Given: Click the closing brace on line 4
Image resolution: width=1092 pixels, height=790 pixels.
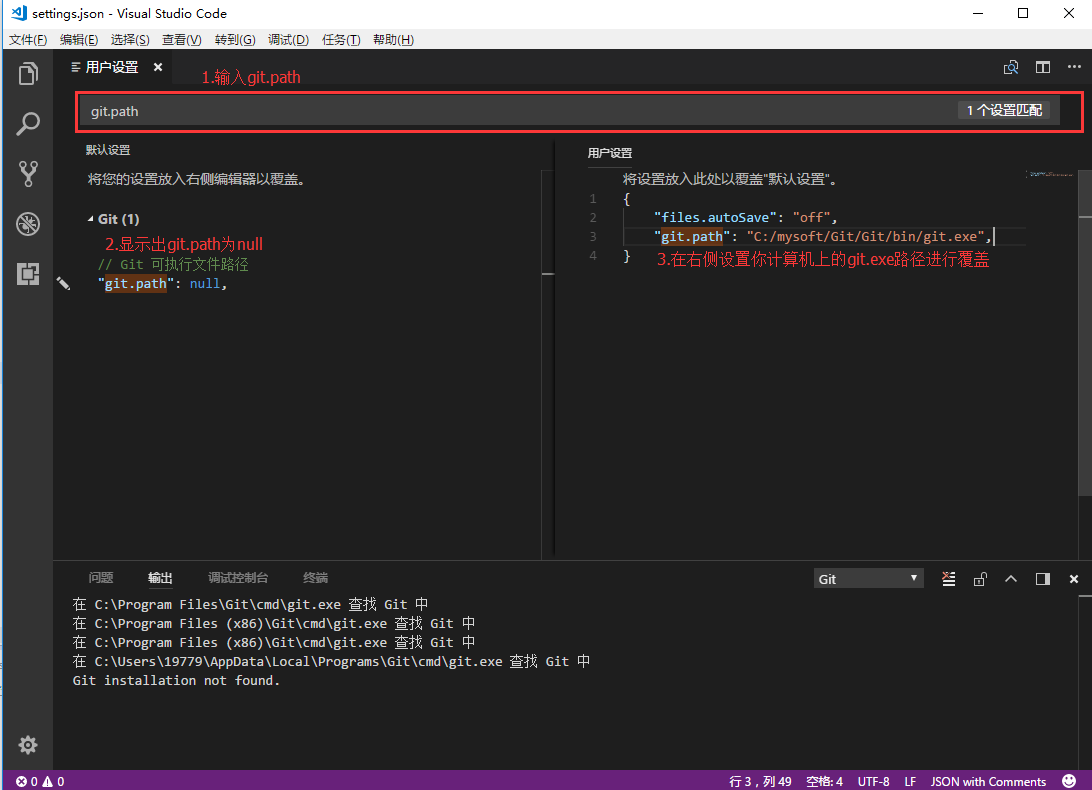Looking at the screenshot, I should click(627, 256).
